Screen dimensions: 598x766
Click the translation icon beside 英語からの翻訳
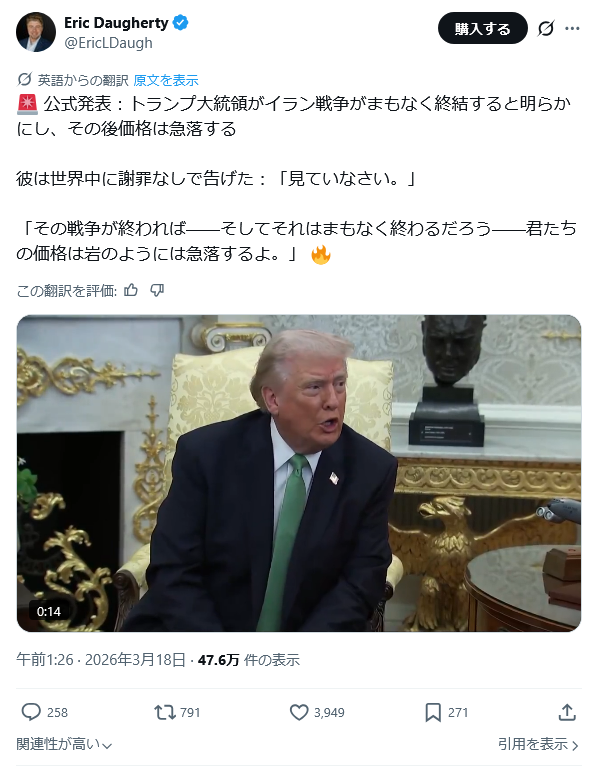point(24,80)
